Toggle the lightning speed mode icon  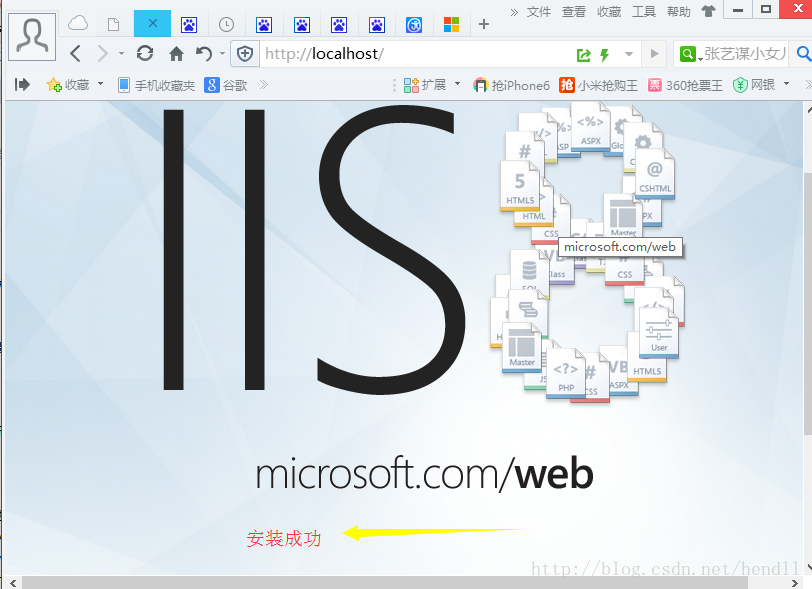604,54
